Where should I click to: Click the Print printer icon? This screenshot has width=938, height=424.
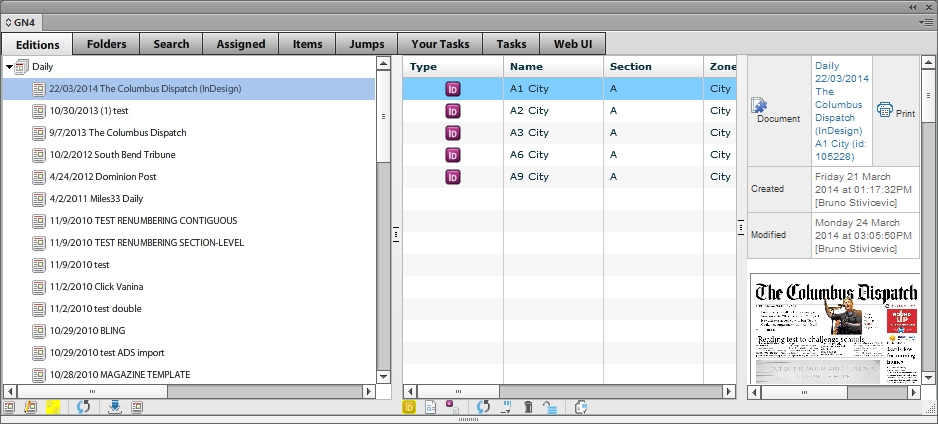point(885,109)
